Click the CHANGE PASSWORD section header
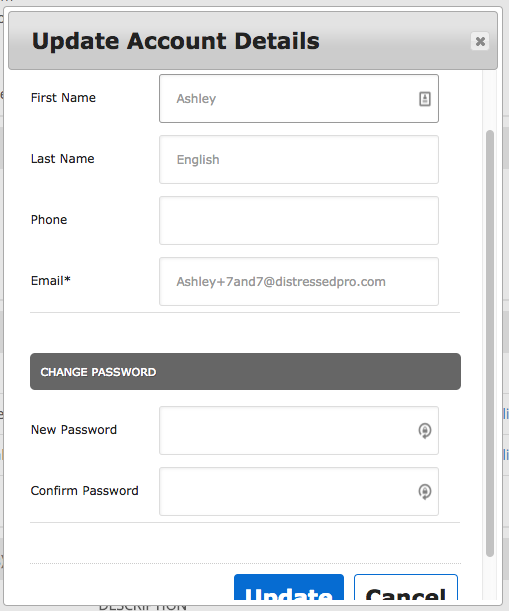This screenshot has width=509, height=611. (x=245, y=372)
